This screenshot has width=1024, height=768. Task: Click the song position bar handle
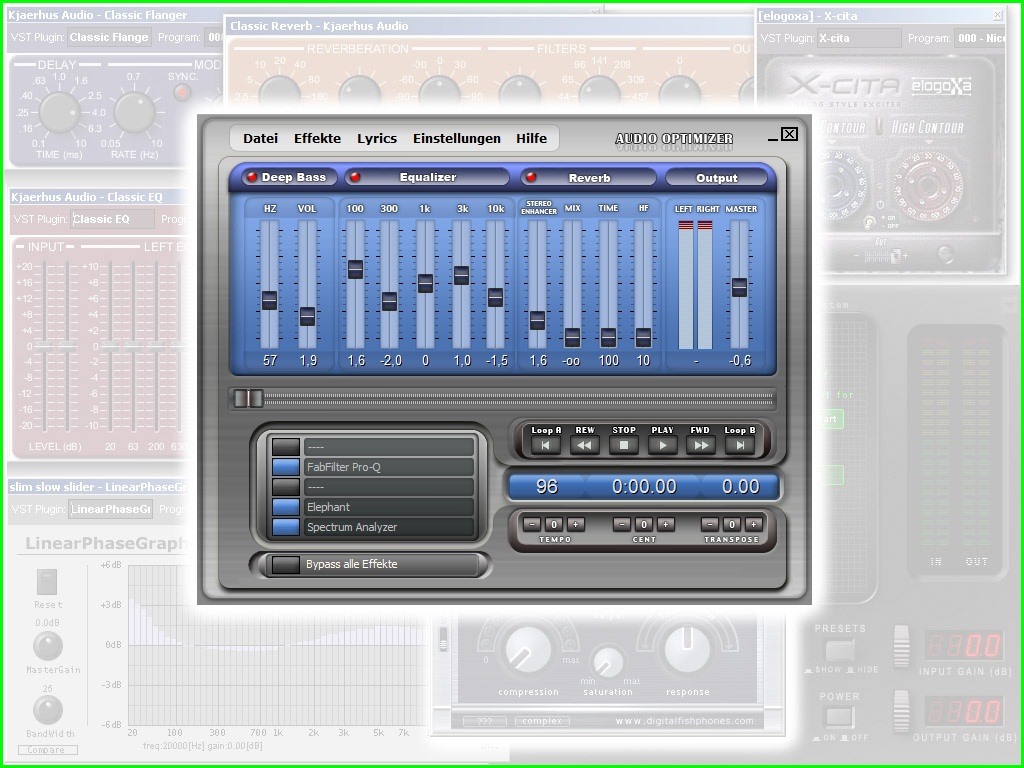click(x=248, y=398)
